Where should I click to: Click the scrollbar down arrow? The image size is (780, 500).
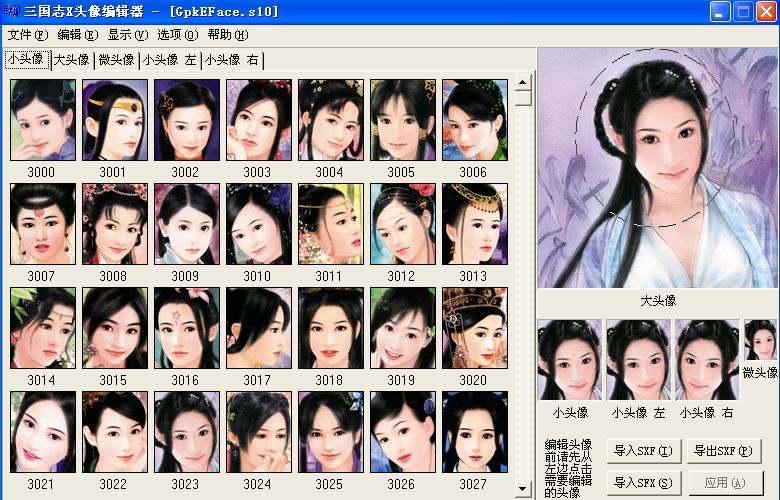(523, 489)
